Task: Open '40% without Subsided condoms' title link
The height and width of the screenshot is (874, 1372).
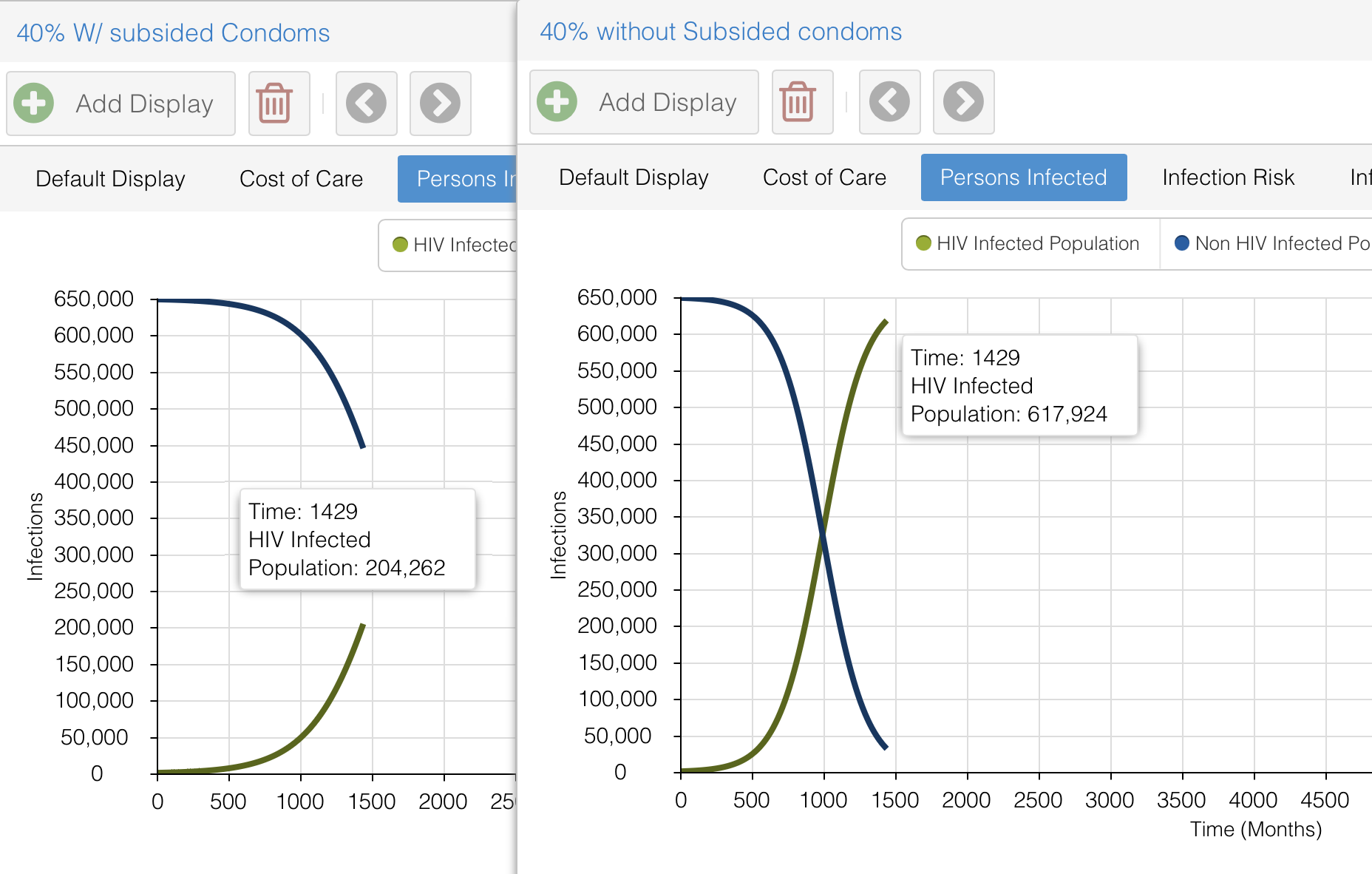Action: [721, 32]
